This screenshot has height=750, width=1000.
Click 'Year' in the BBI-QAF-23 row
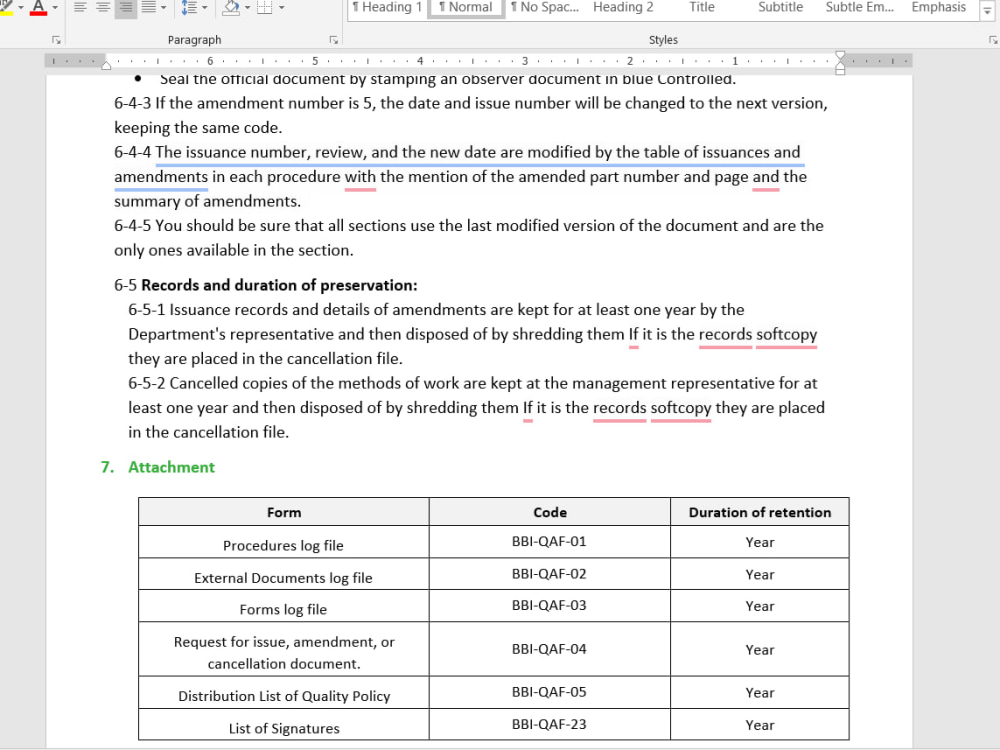coord(760,725)
